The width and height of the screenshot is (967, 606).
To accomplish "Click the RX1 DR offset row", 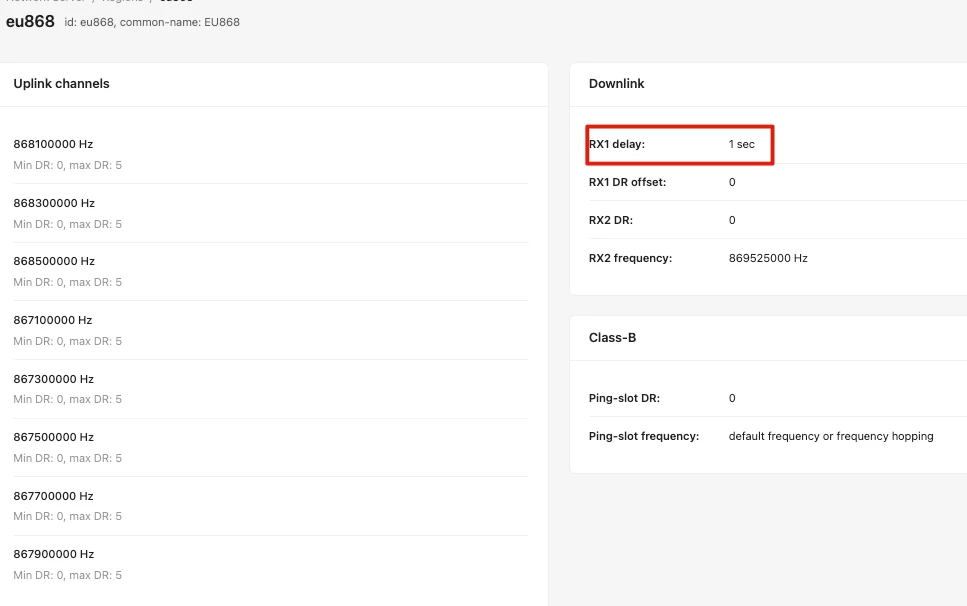I will 778,182.
